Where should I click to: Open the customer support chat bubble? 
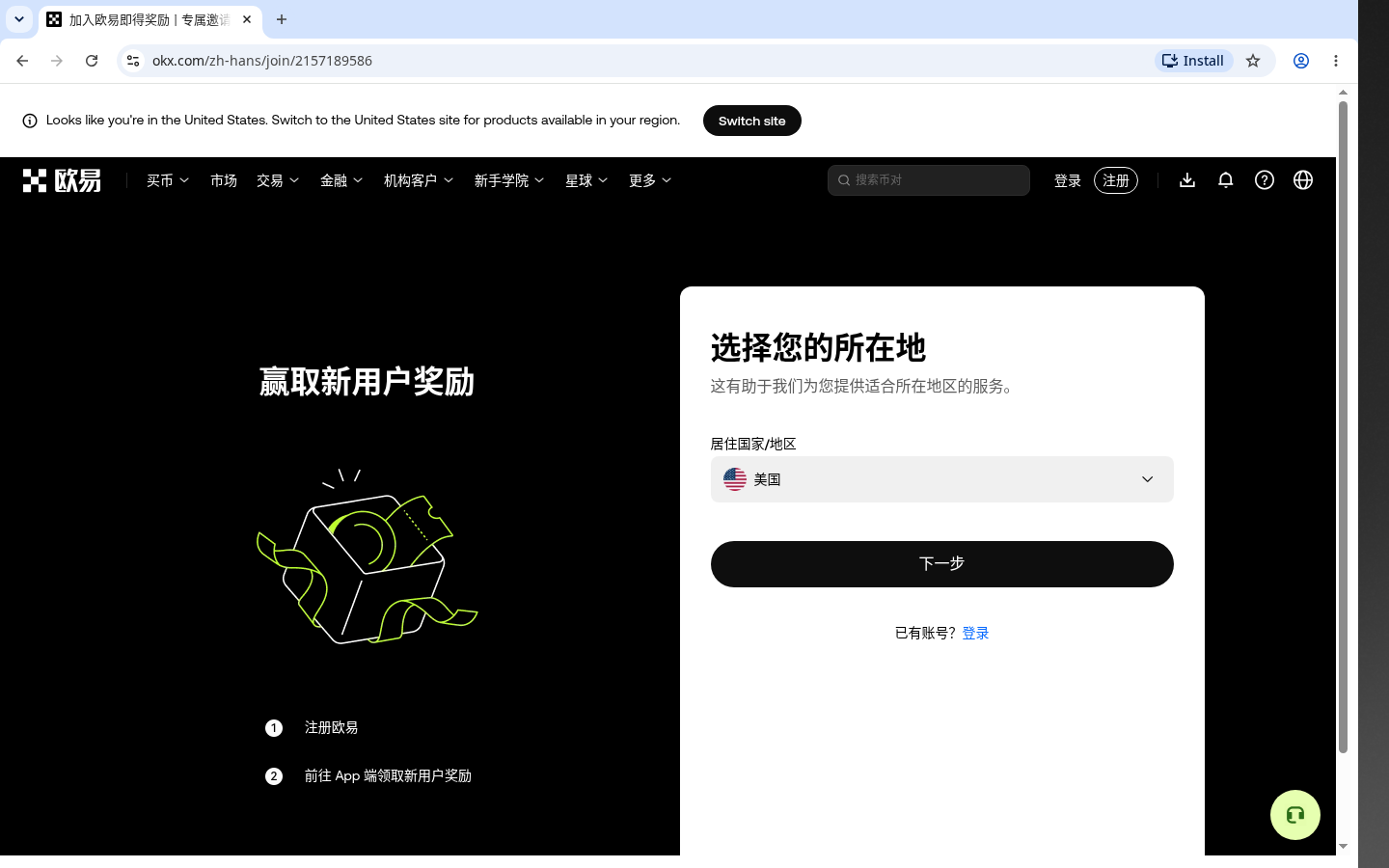(1295, 815)
